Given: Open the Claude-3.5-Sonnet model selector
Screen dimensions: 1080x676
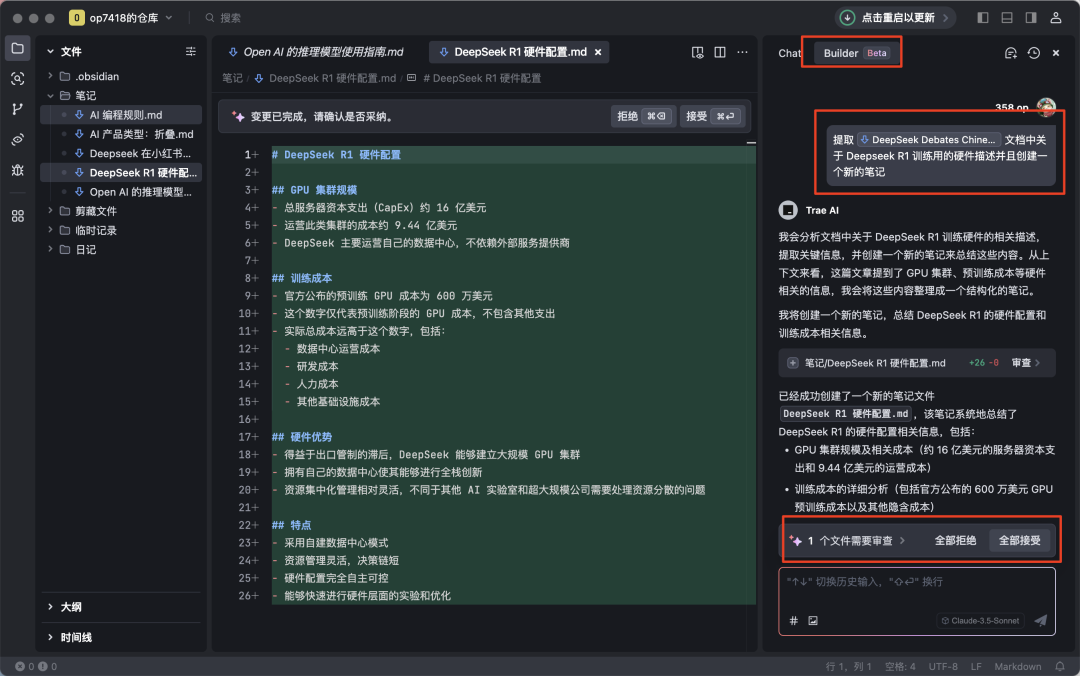Looking at the screenshot, I should pyautogui.click(x=980, y=620).
